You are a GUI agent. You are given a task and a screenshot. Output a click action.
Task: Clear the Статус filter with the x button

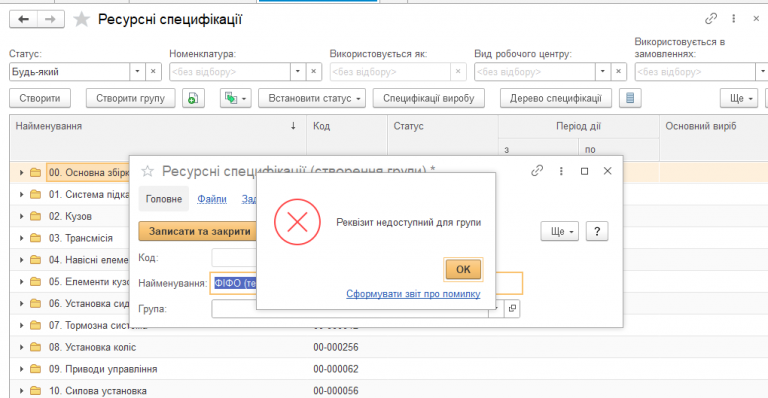click(x=153, y=71)
